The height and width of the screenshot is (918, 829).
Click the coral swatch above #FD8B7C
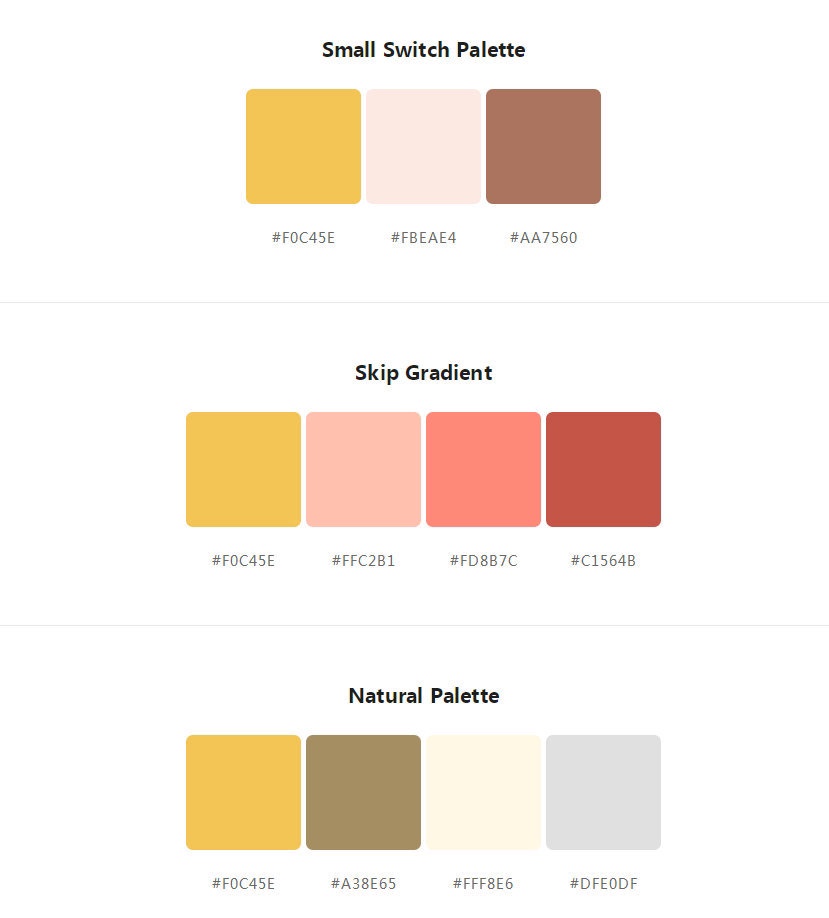coord(484,470)
